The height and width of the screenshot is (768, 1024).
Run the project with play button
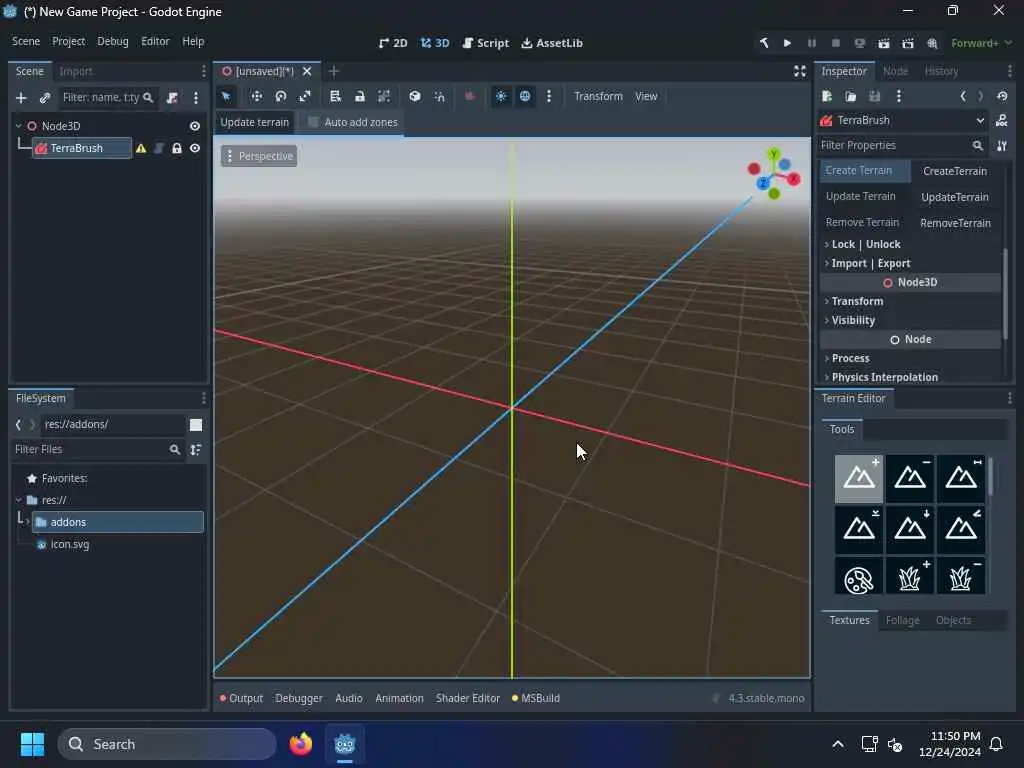788,43
